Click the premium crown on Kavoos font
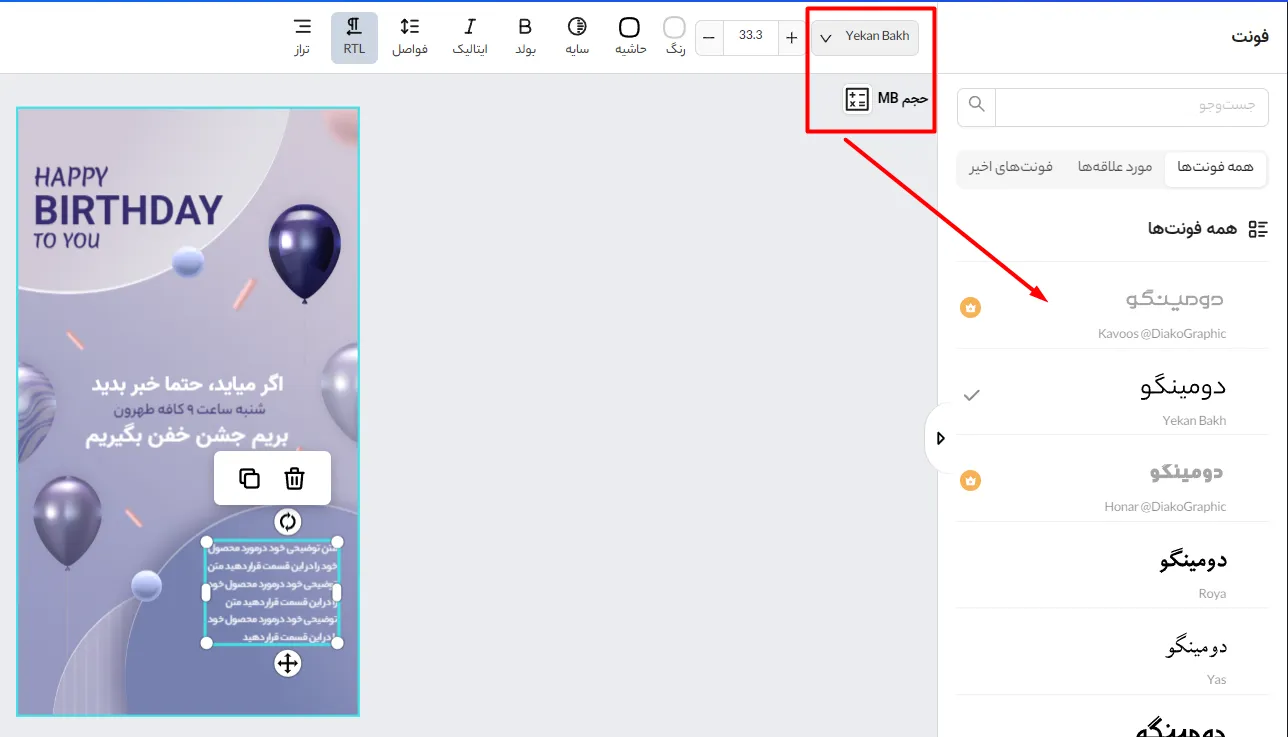This screenshot has height=737, width=1288. (x=970, y=308)
